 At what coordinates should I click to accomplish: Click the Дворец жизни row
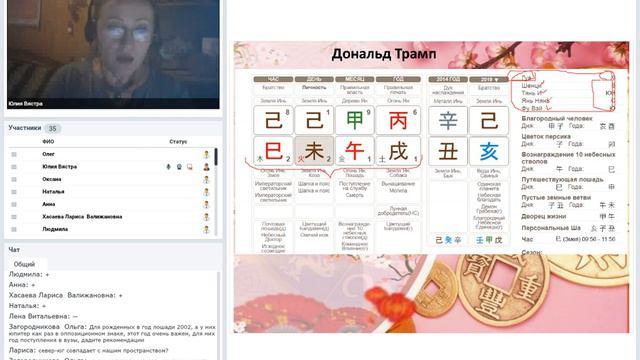pyautogui.click(x=568, y=216)
